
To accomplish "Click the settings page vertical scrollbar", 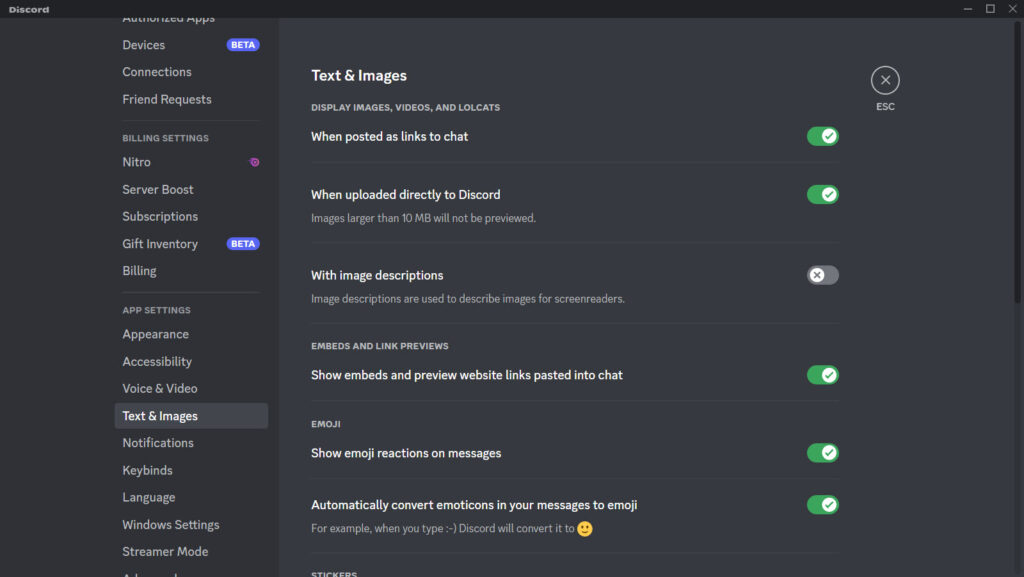I will pyautogui.click(x=1018, y=150).
